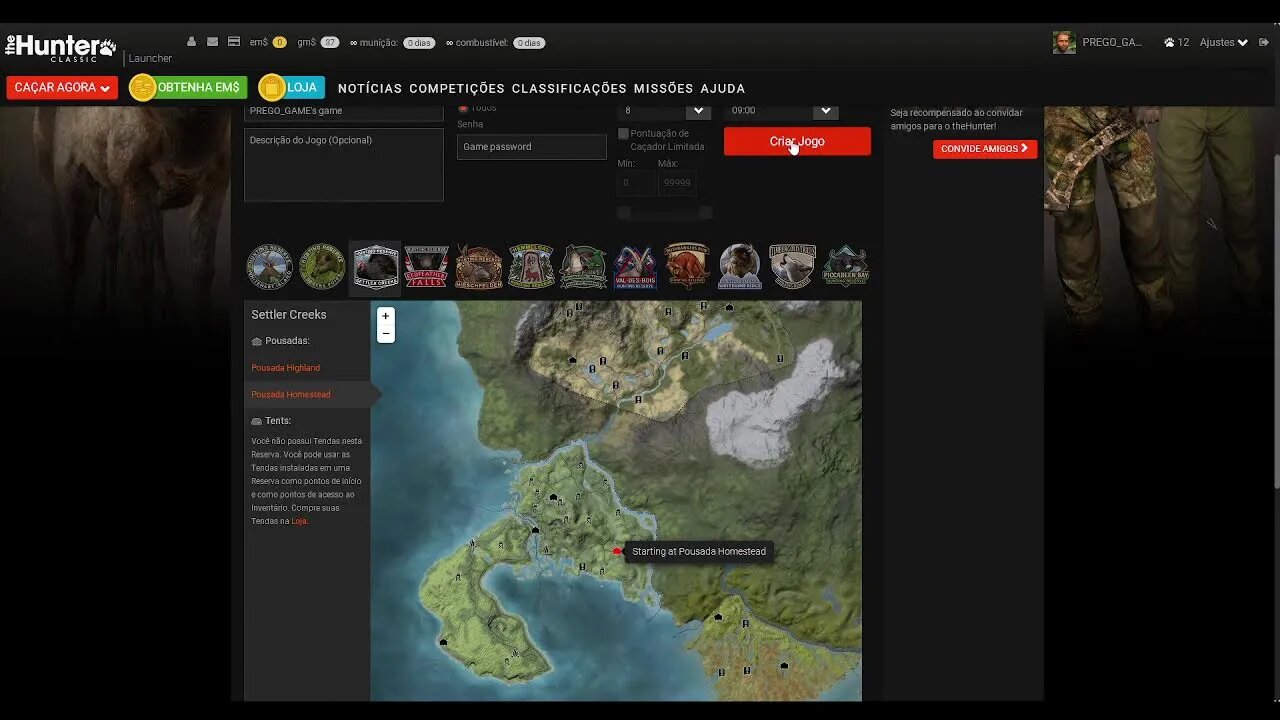
Task: Open the messages envelope icon
Action: pyautogui.click(x=212, y=42)
